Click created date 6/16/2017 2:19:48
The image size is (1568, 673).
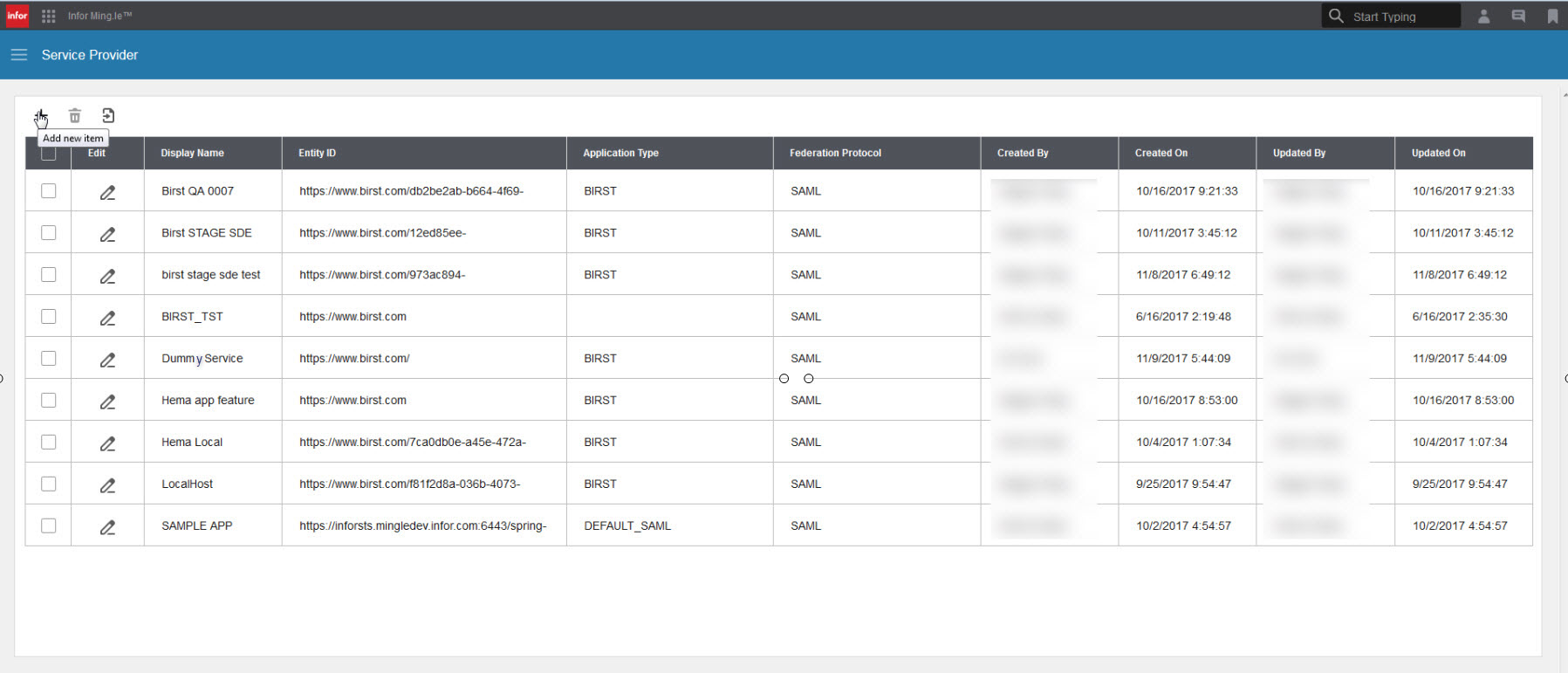[1183, 316]
